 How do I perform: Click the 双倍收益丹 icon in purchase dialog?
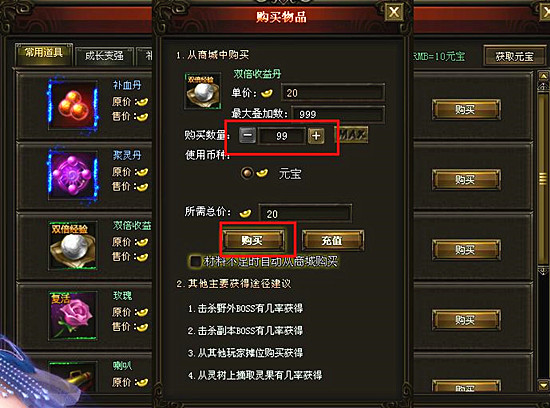click(x=203, y=91)
